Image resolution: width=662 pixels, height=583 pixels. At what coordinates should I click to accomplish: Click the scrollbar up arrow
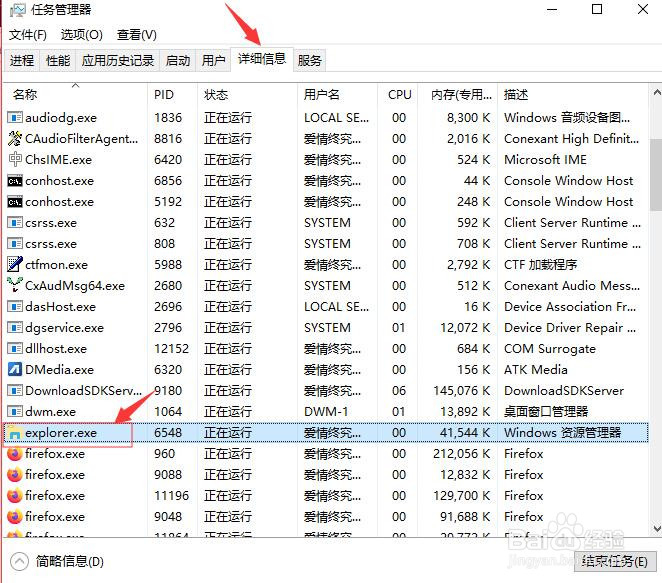click(657, 92)
